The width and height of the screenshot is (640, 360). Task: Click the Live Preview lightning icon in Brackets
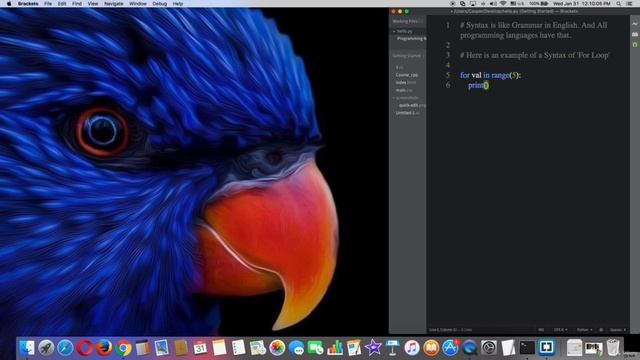click(x=635, y=24)
